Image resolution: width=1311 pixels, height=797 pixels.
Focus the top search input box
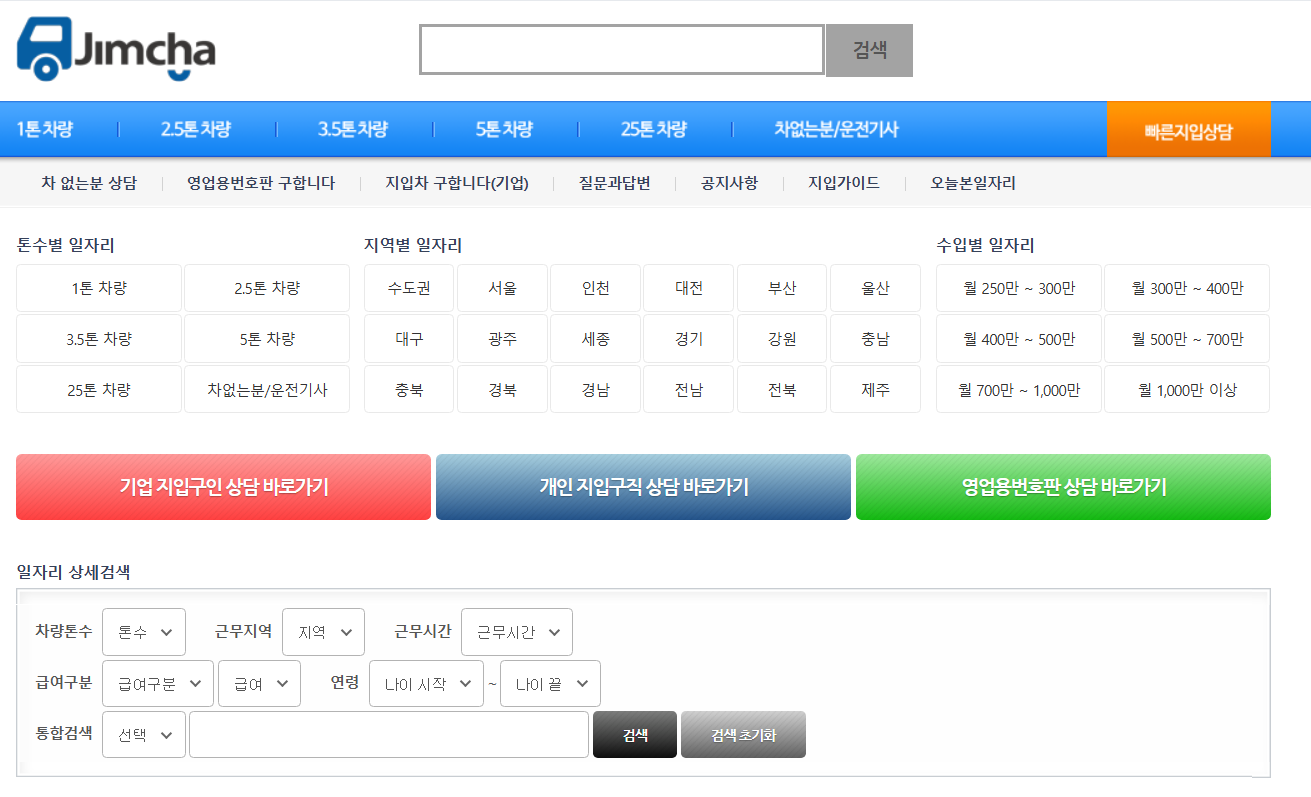pyautogui.click(x=621, y=50)
